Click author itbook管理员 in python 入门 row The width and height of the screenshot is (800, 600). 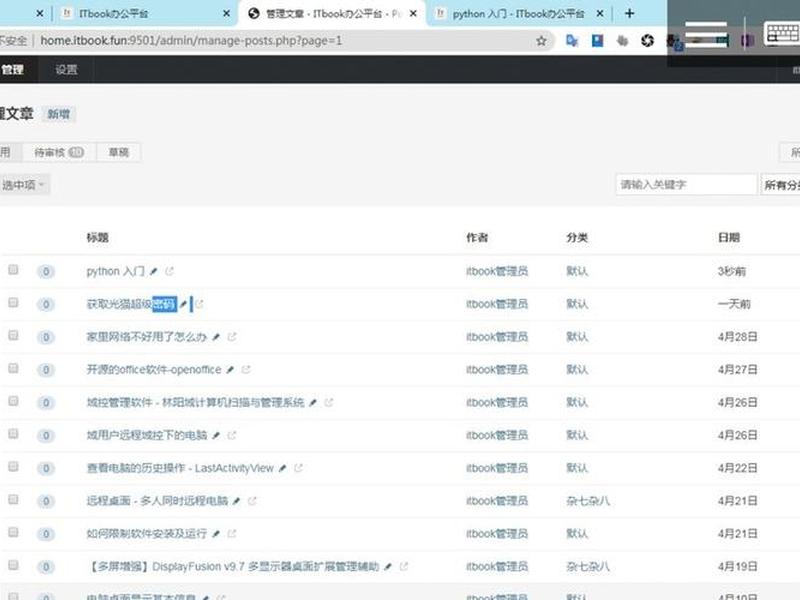[497, 271]
